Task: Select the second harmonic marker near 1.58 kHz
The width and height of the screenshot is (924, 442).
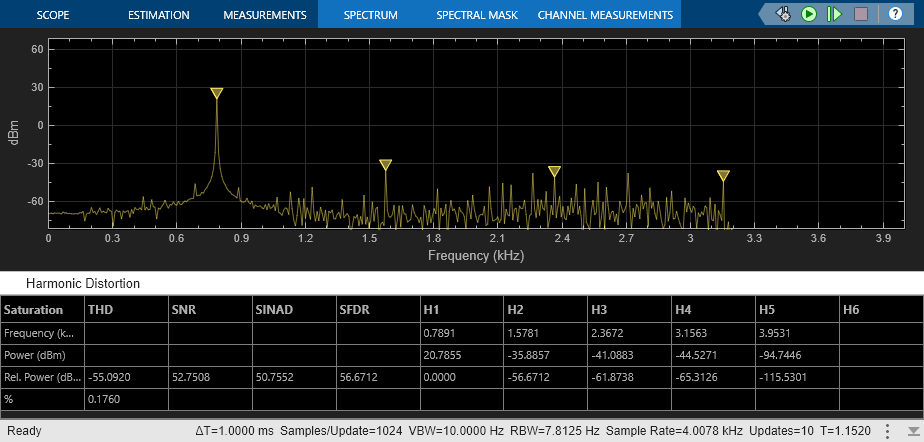Action: [x=385, y=164]
